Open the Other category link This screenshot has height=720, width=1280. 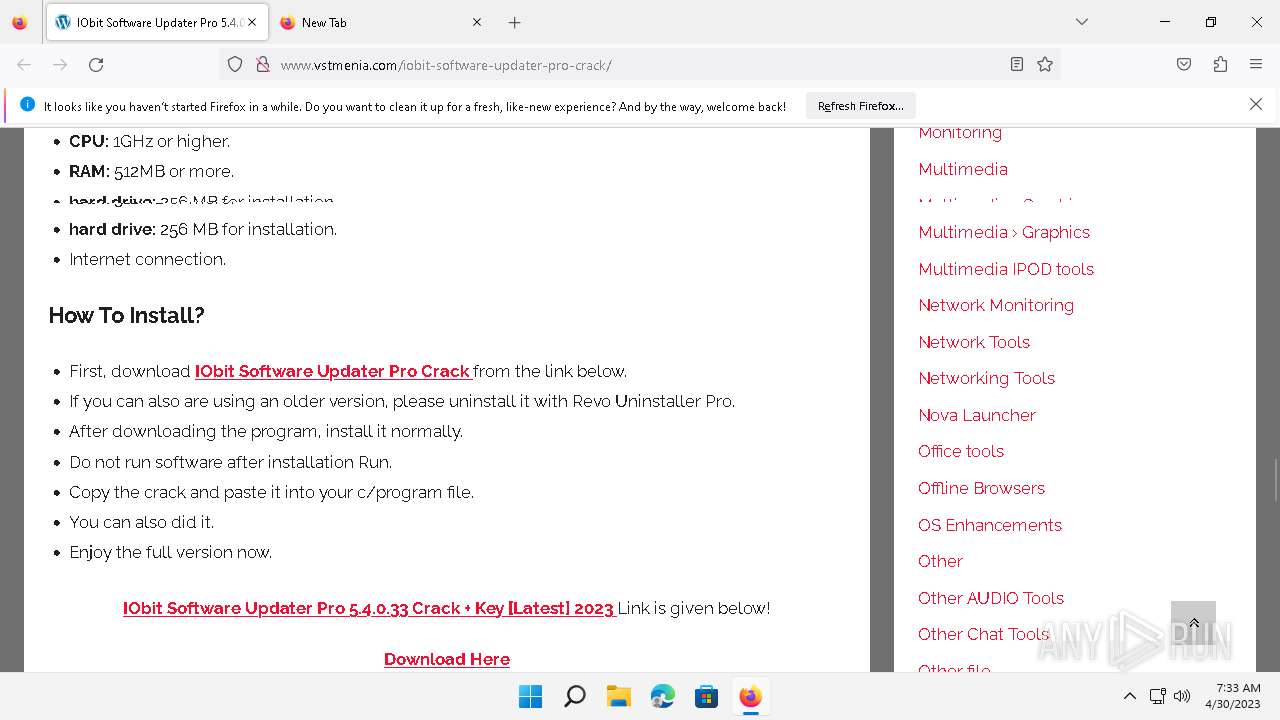click(940, 561)
